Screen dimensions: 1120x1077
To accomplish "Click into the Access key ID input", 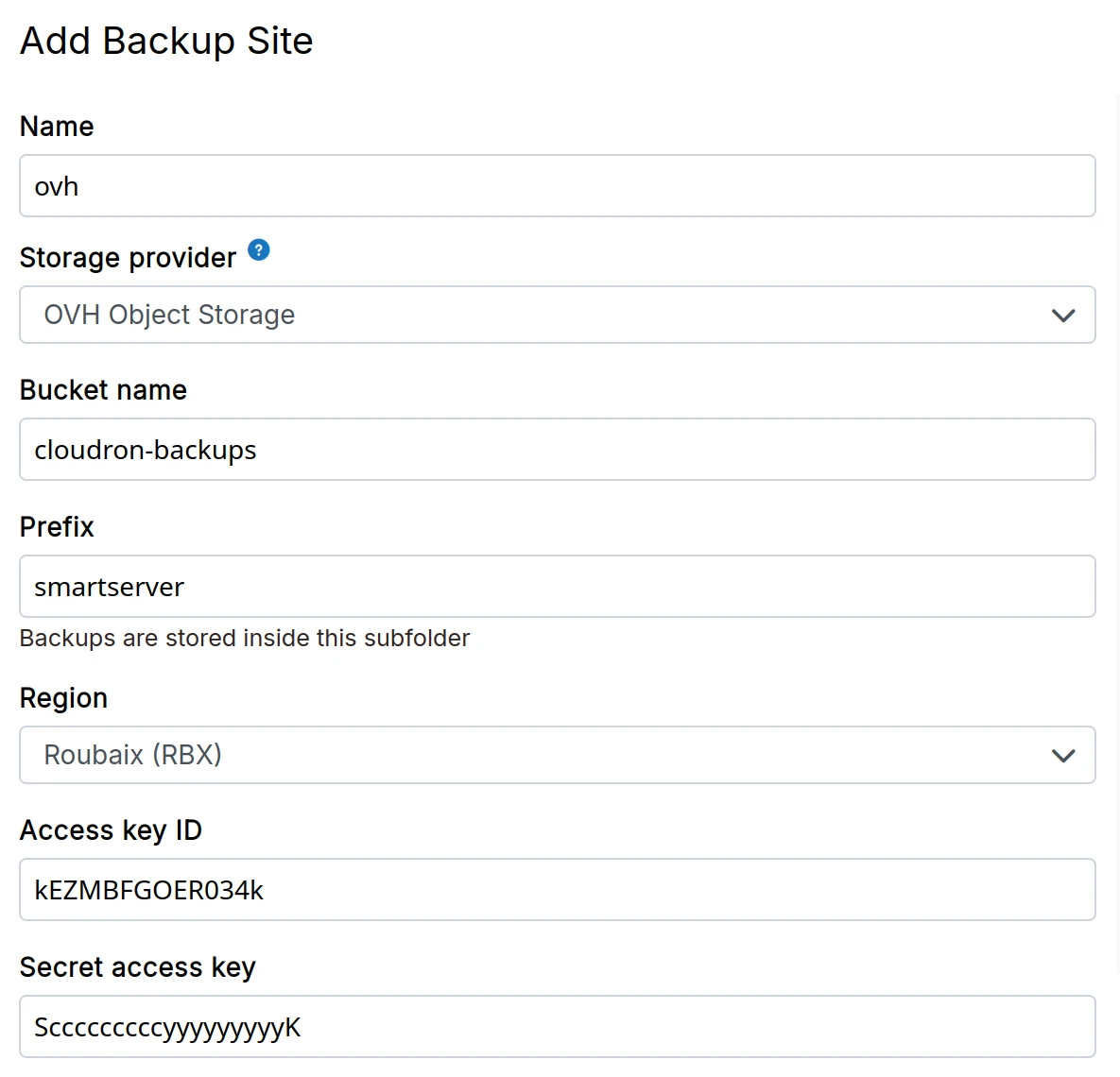I will [x=557, y=890].
